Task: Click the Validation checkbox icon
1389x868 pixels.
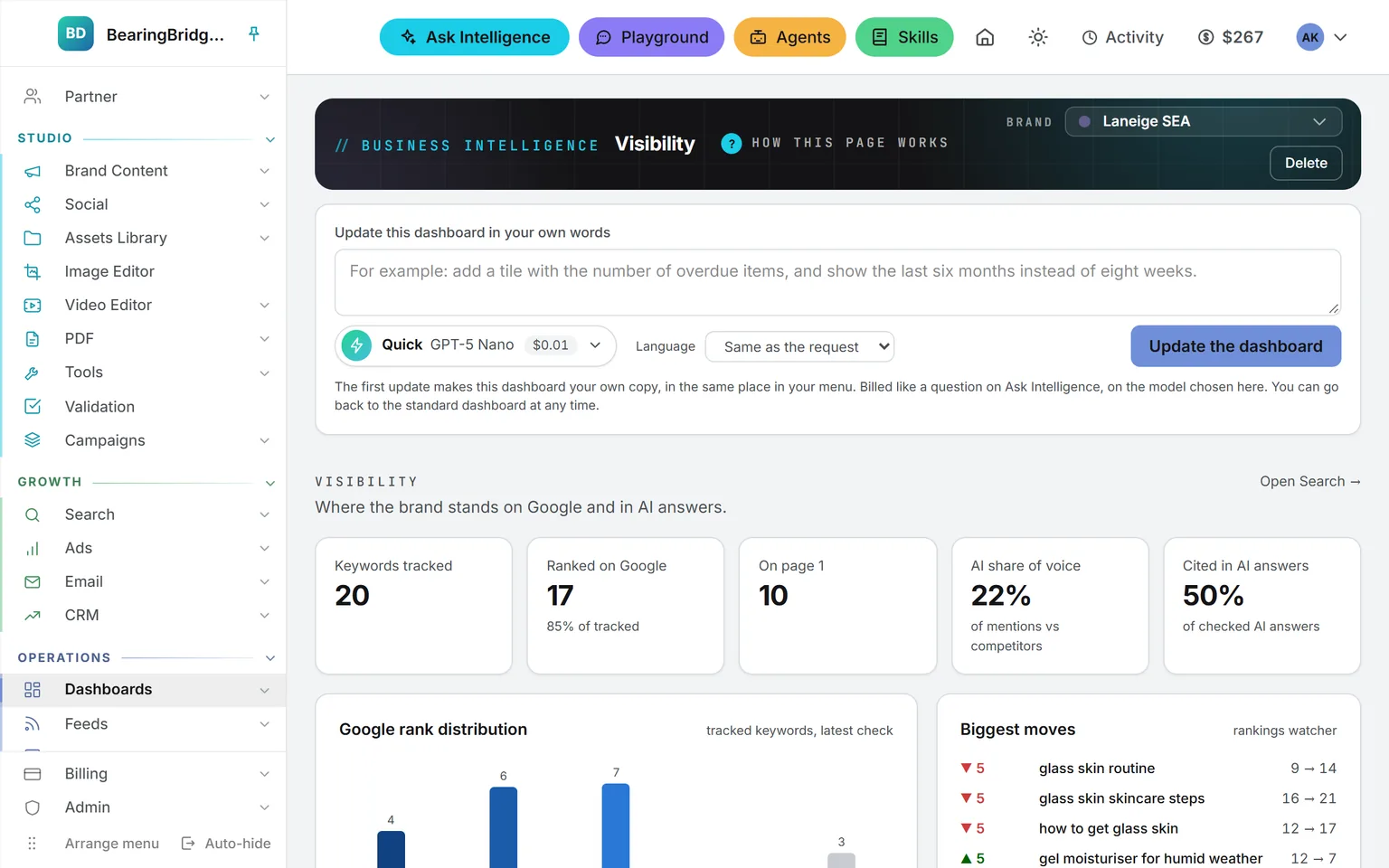Action: [33, 407]
